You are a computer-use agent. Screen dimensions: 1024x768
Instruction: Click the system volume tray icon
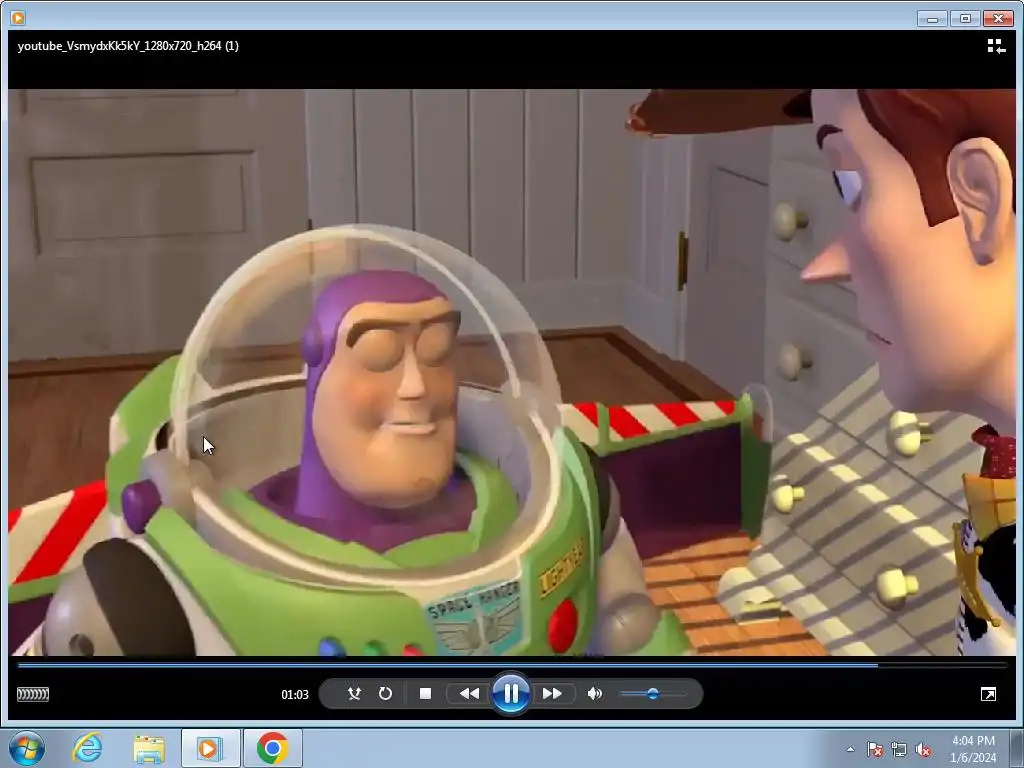click(x=923, y=749)
